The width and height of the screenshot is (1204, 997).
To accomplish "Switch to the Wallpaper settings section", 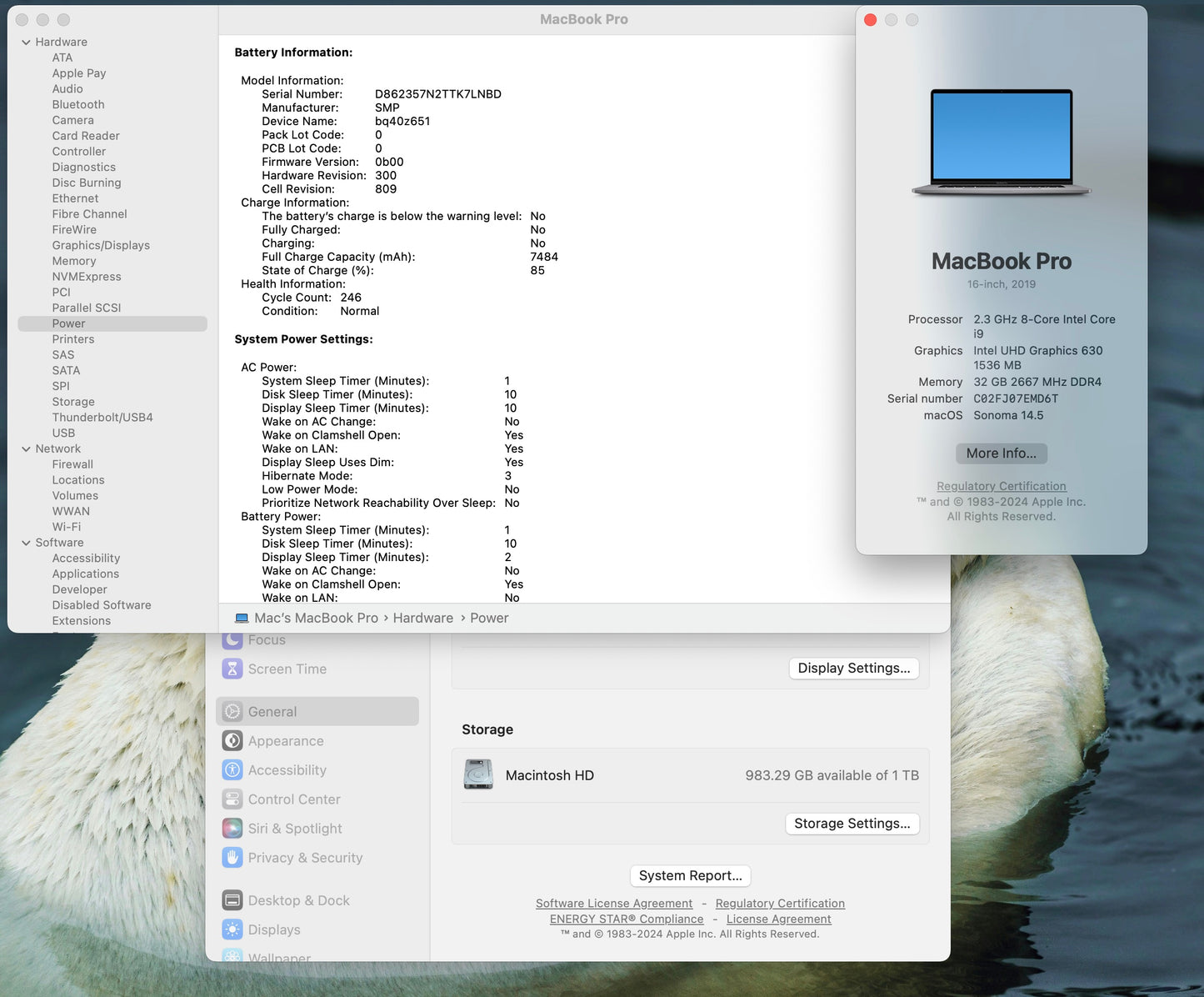I will point(278,956).
